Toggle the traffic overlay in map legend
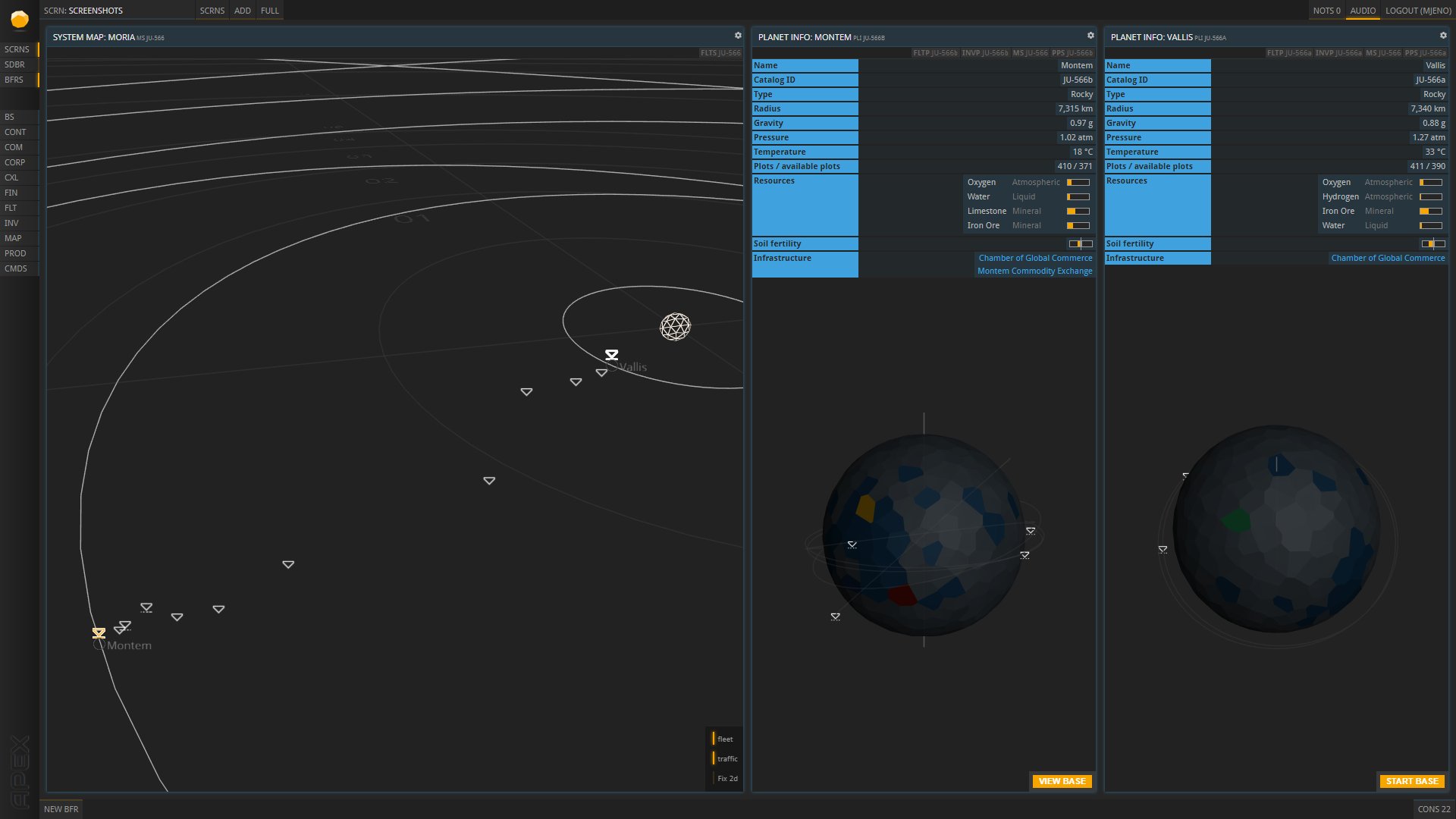Screen dimensions: 1456x819 (x=725, y=758)
